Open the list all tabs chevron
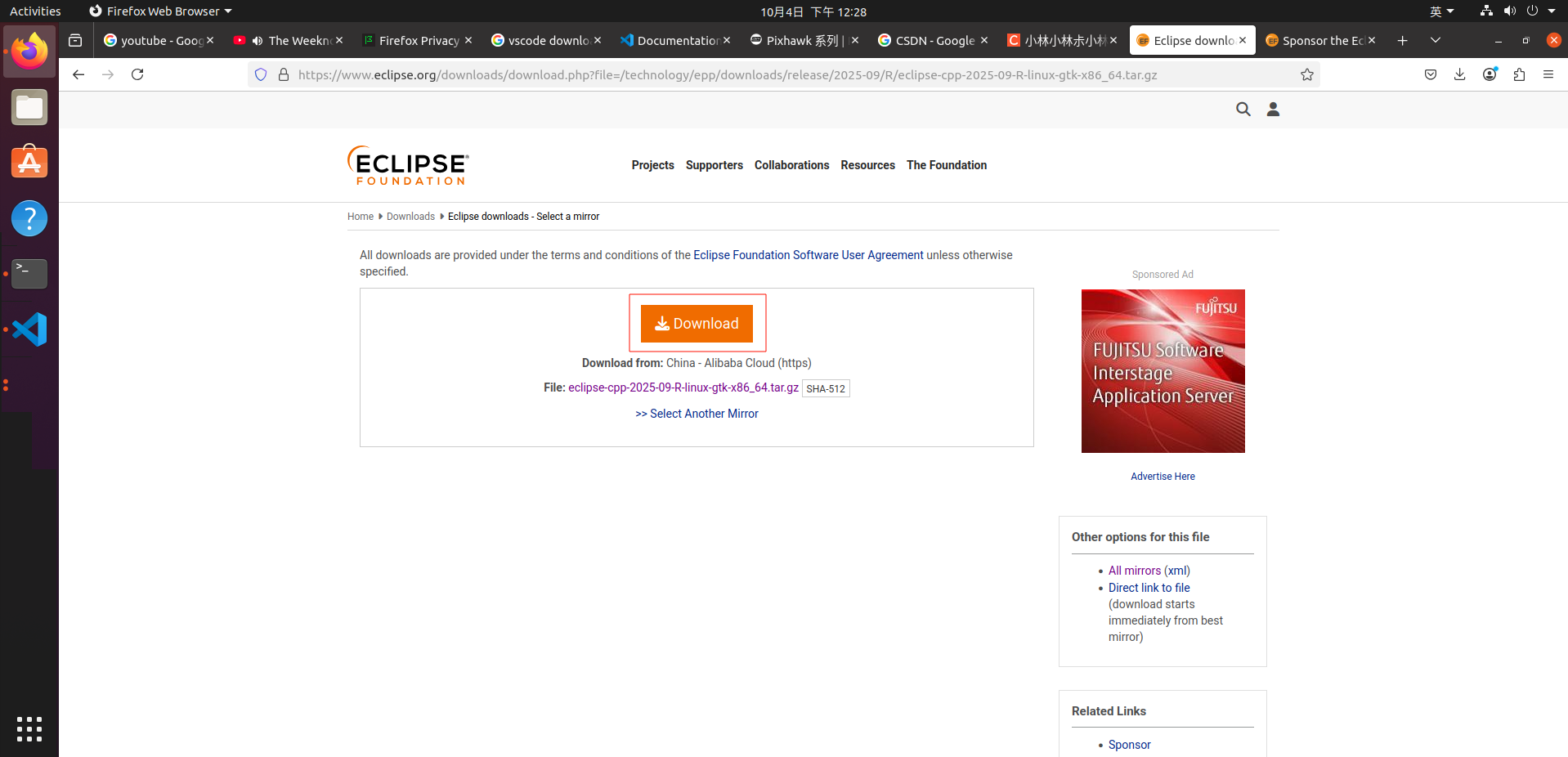The width and height of the screenshot is (1568, 757). pyautogui.click(x=1436, y=39)
